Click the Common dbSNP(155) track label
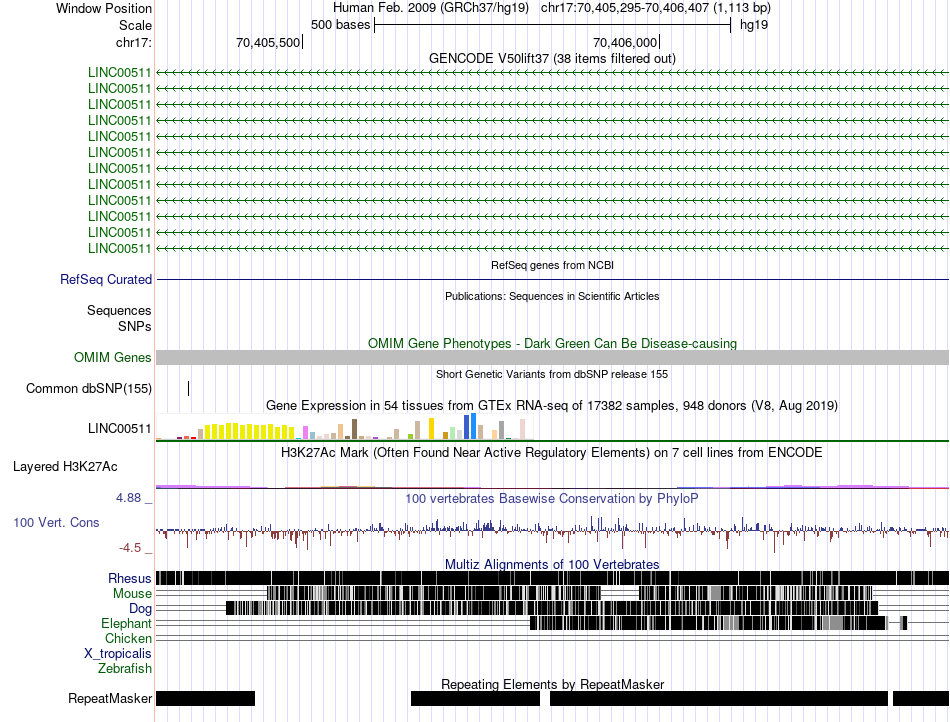 tap(89, 388)
